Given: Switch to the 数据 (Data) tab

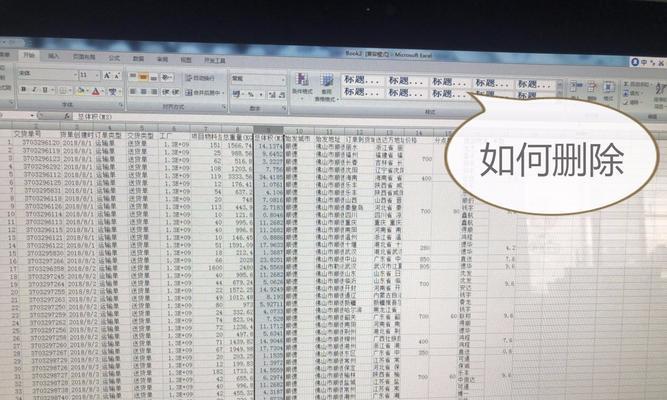Looking at the screenshot, I should click(138, 59).
